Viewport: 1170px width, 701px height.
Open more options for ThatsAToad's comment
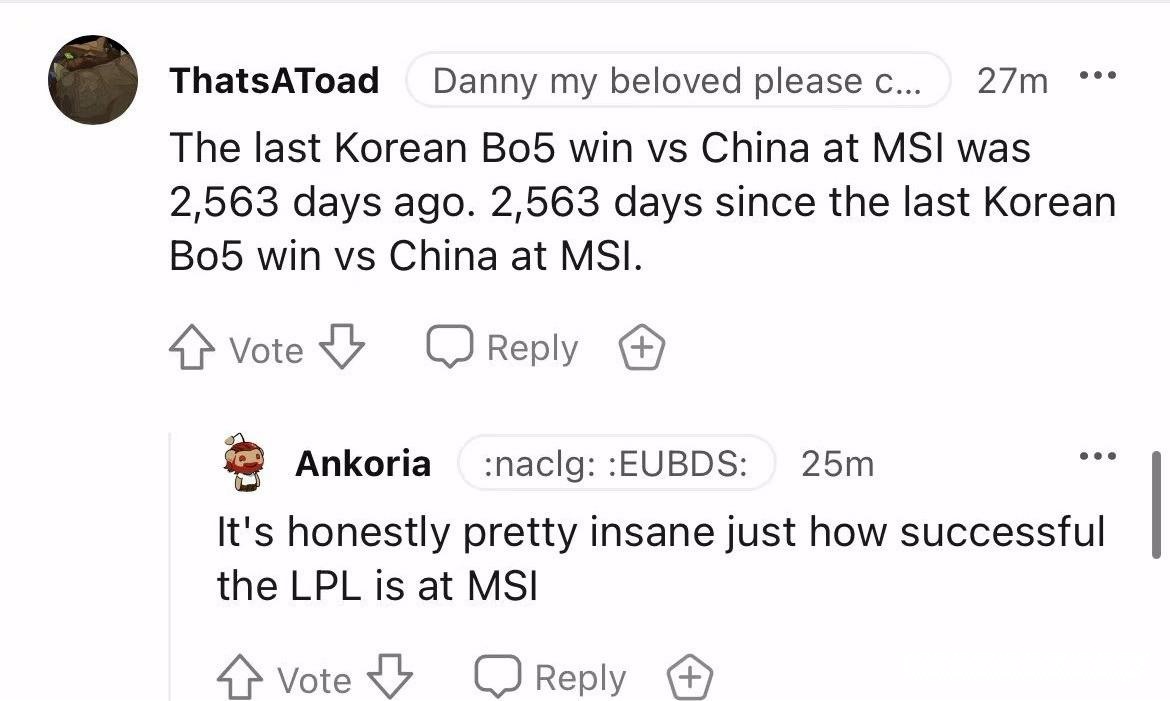pos(1100,76)
